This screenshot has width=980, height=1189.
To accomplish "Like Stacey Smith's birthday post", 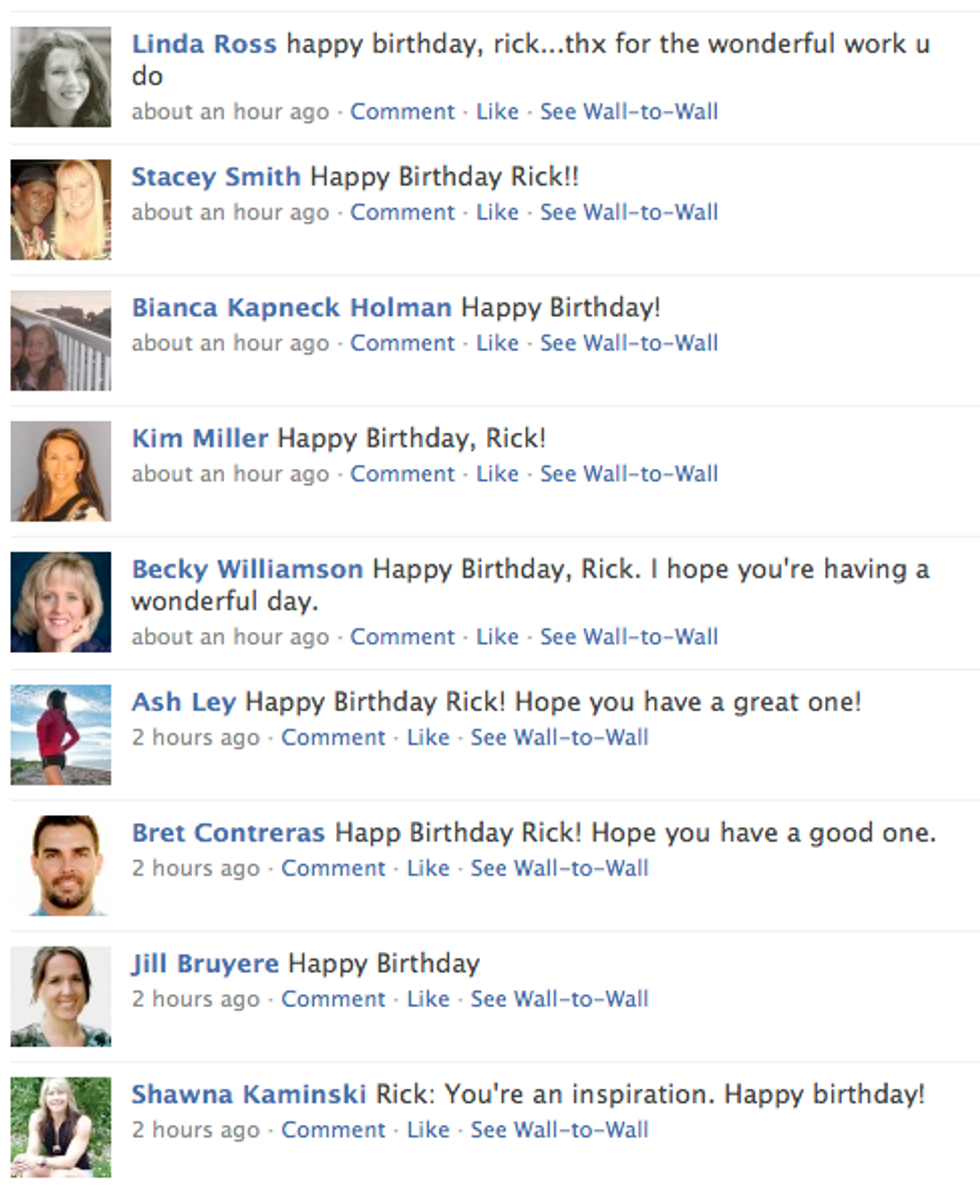I will coord(497,212).
